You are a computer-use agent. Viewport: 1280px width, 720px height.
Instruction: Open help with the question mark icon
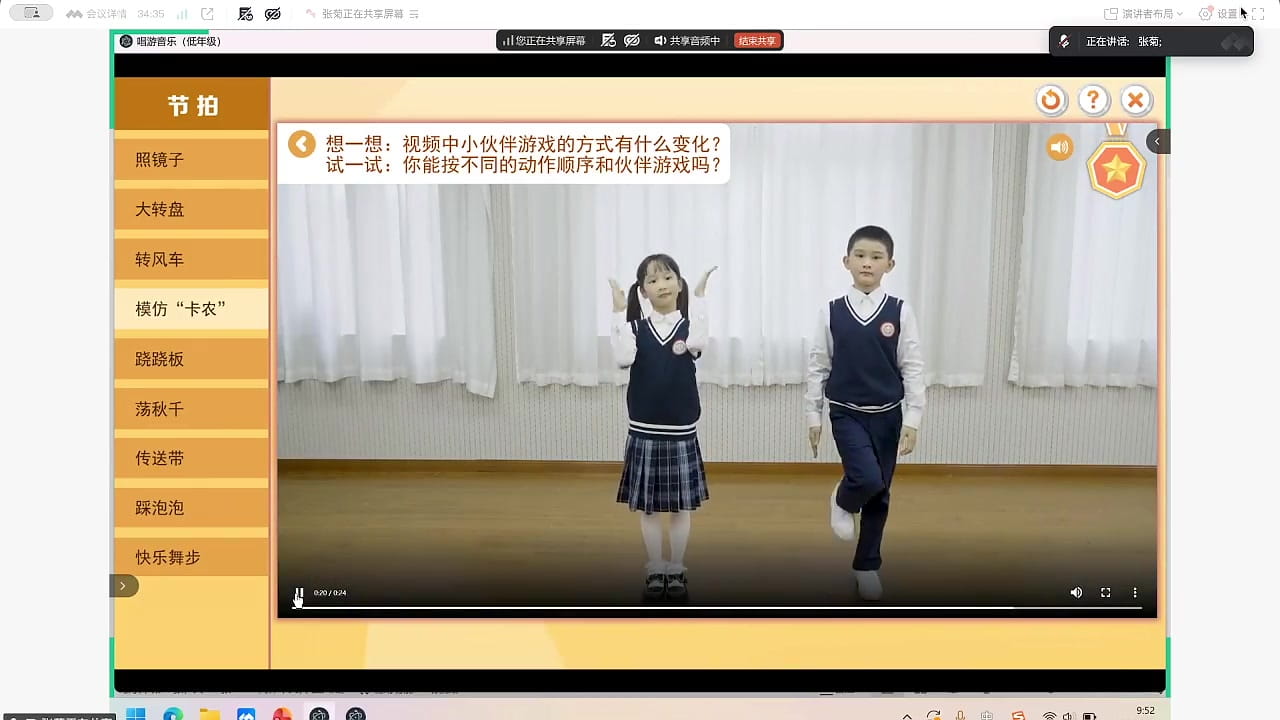point(1094,100)
